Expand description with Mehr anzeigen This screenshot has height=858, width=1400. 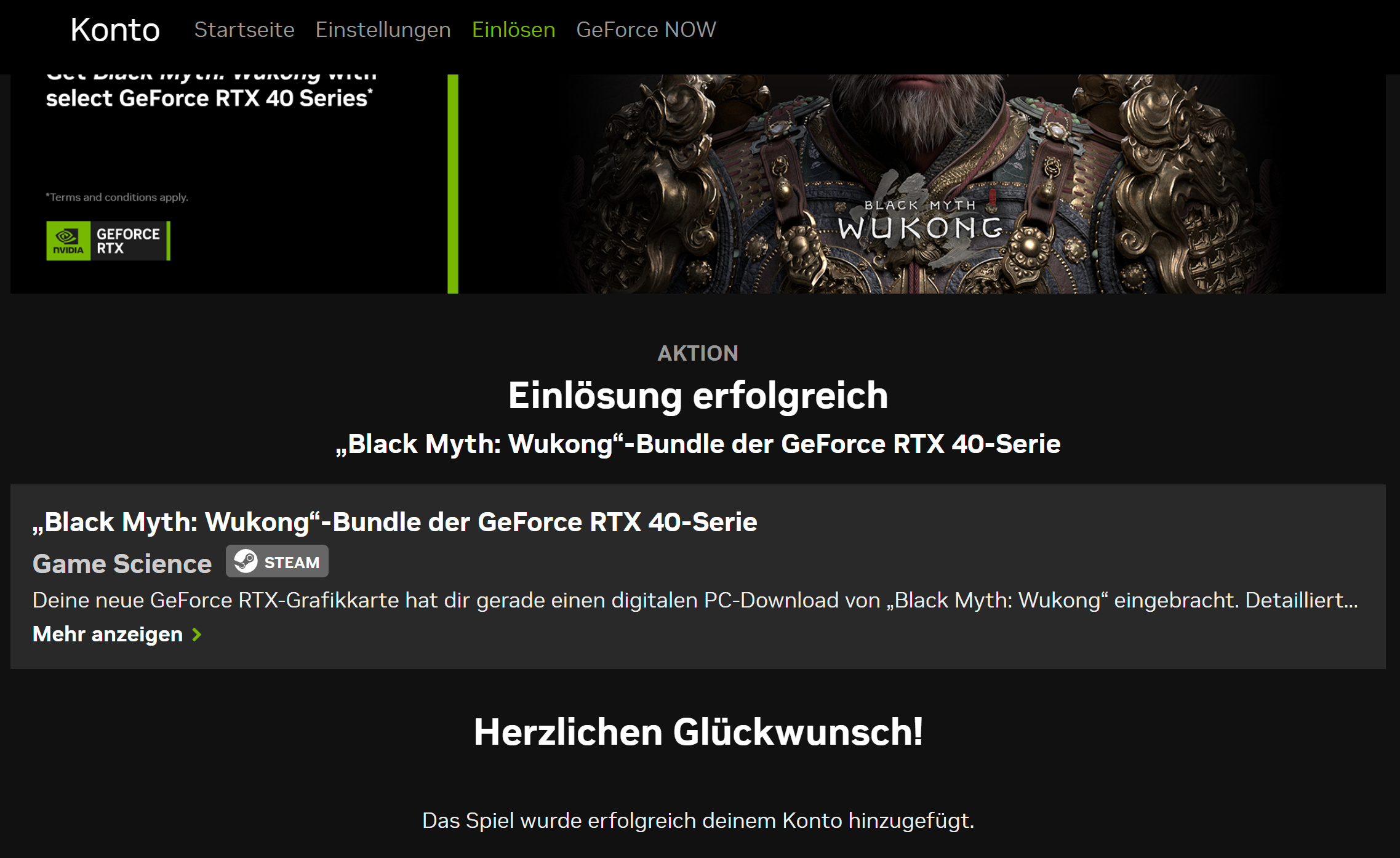click(108, 634)
